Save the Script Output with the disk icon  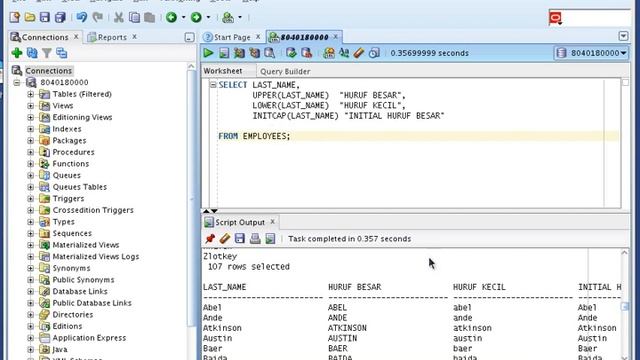click(240, 238)
